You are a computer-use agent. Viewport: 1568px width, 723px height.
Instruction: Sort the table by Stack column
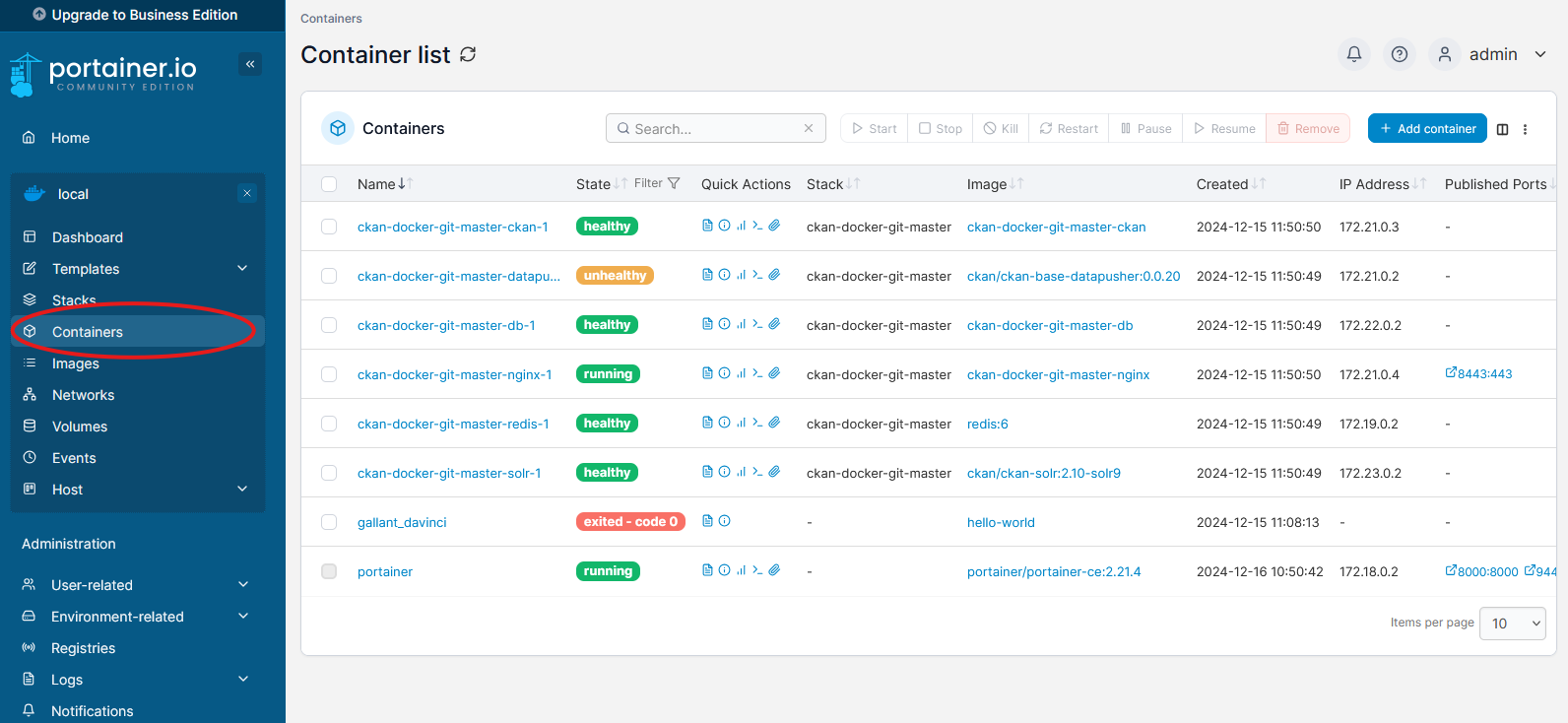coord(833,184)
